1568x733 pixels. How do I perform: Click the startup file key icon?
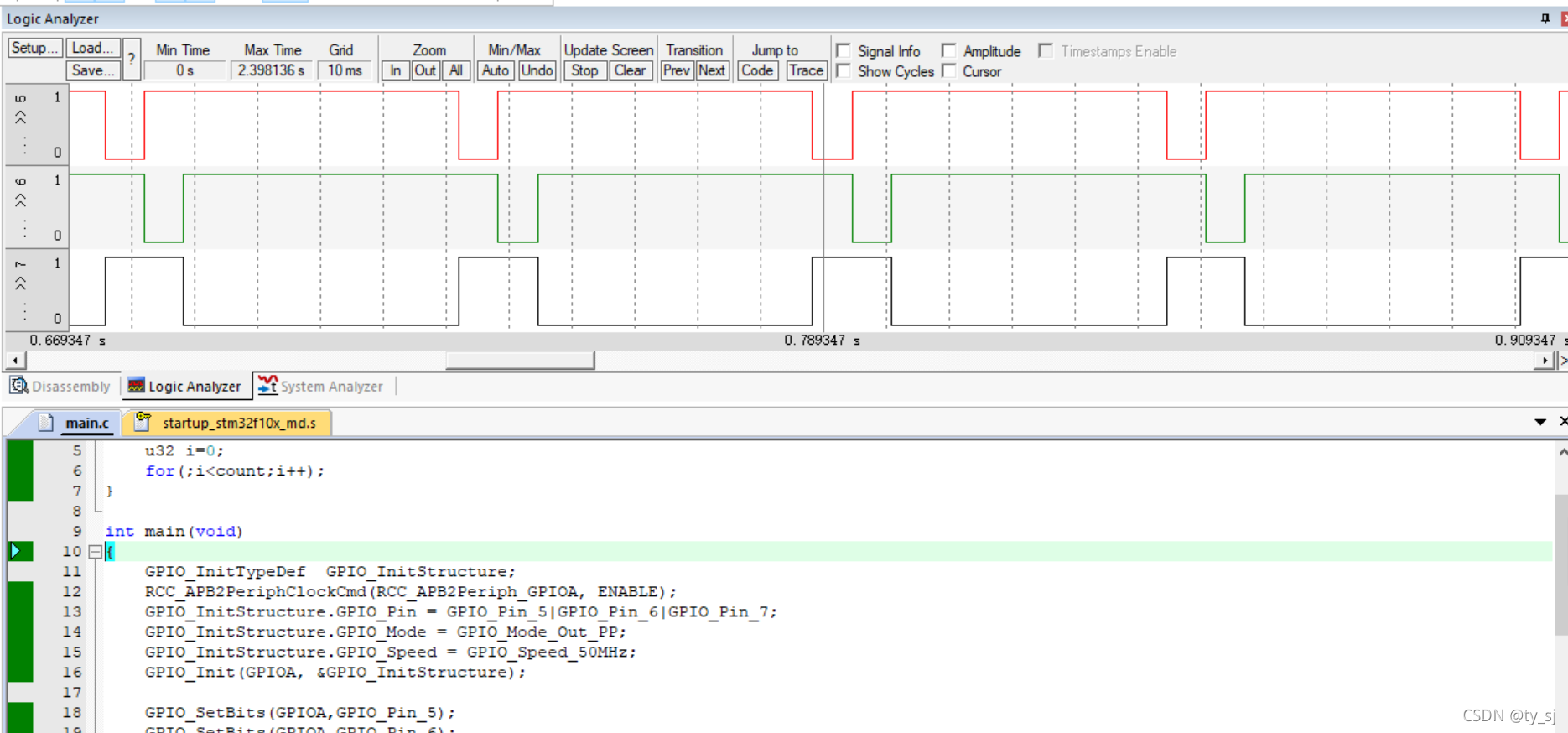pyautogui.click(x=143, y=421)
